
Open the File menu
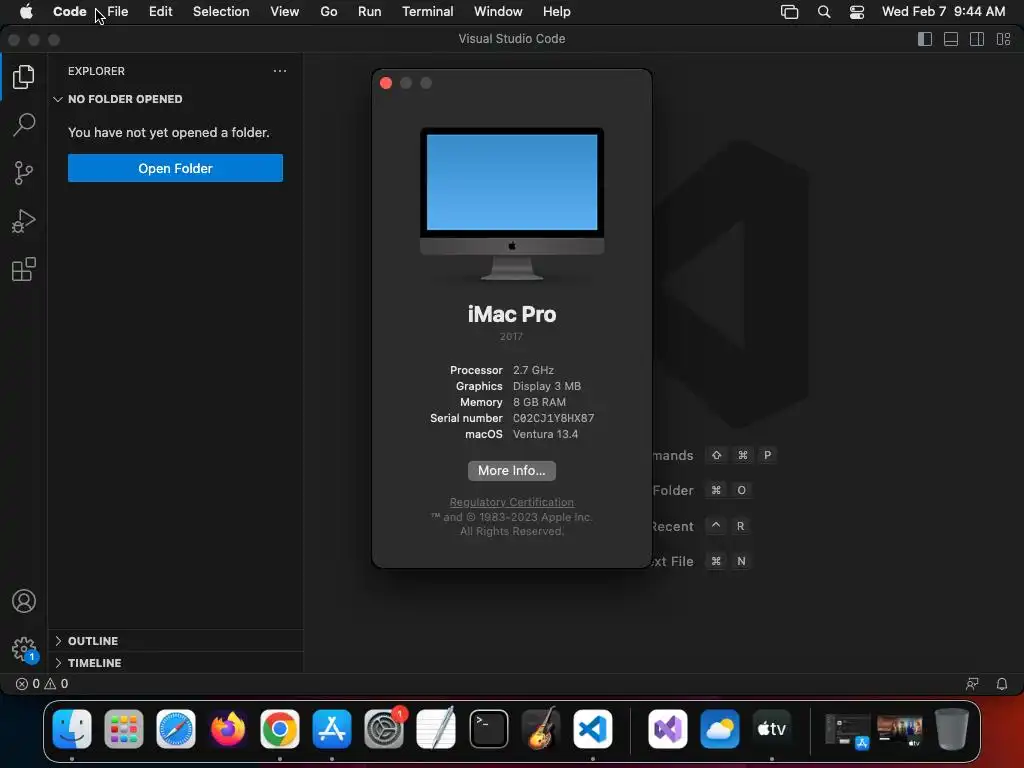(x=118, y=12)
